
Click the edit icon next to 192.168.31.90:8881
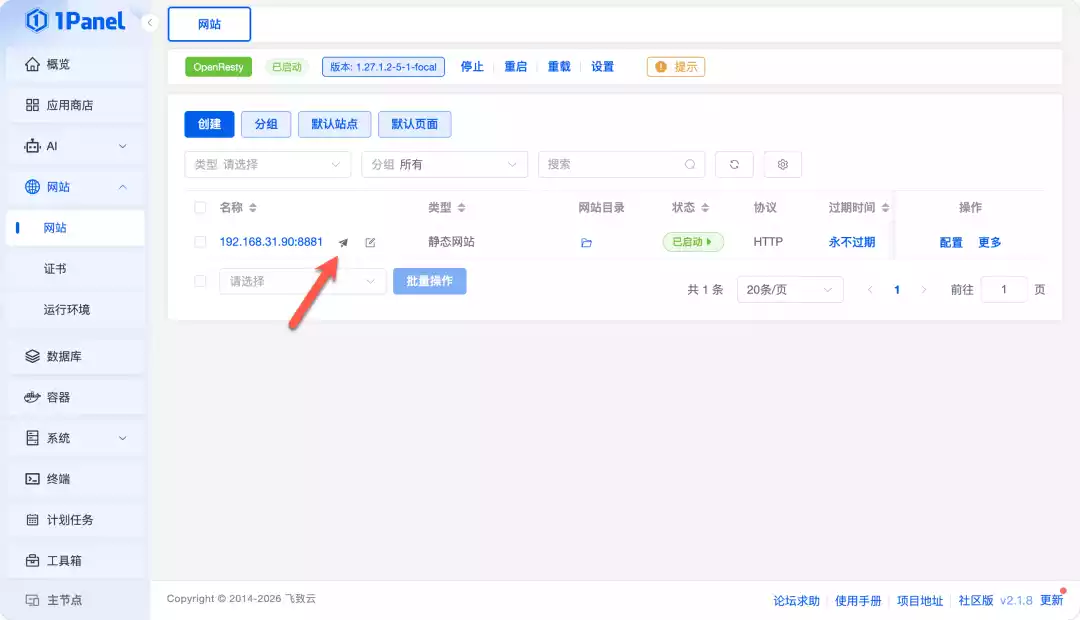(x=370, y=241)
